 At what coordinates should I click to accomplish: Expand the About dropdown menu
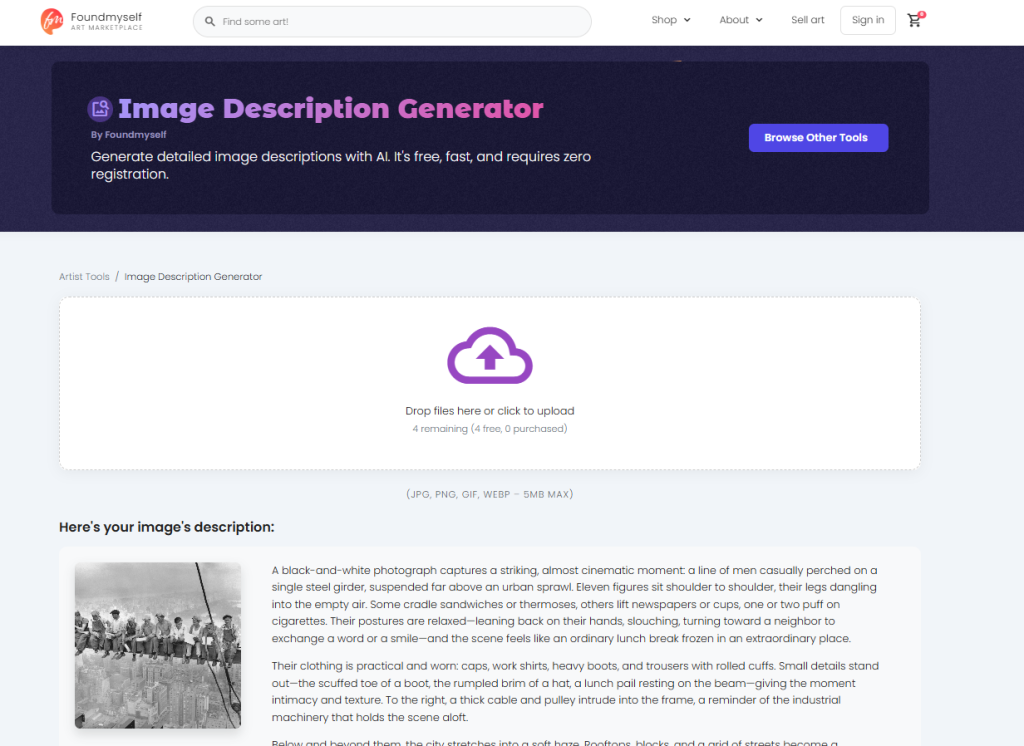[x=740, y=20]
